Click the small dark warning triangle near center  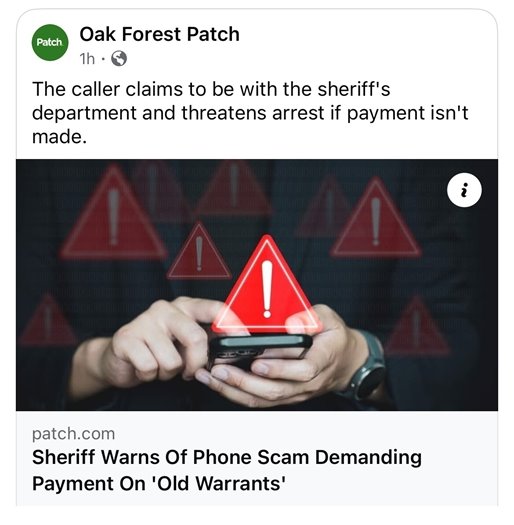point(199,251)
